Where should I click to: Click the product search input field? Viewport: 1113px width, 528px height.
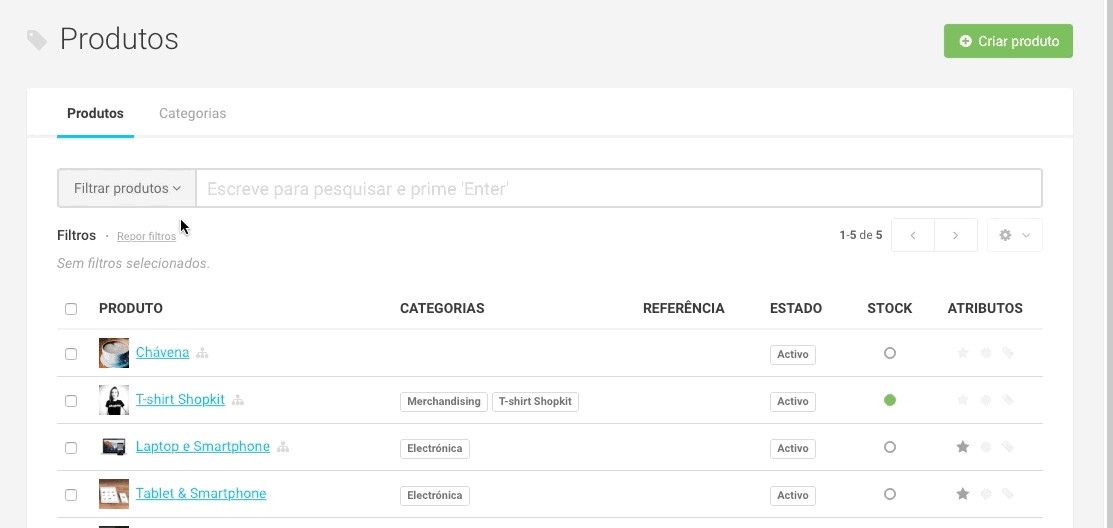coord(618,188)
